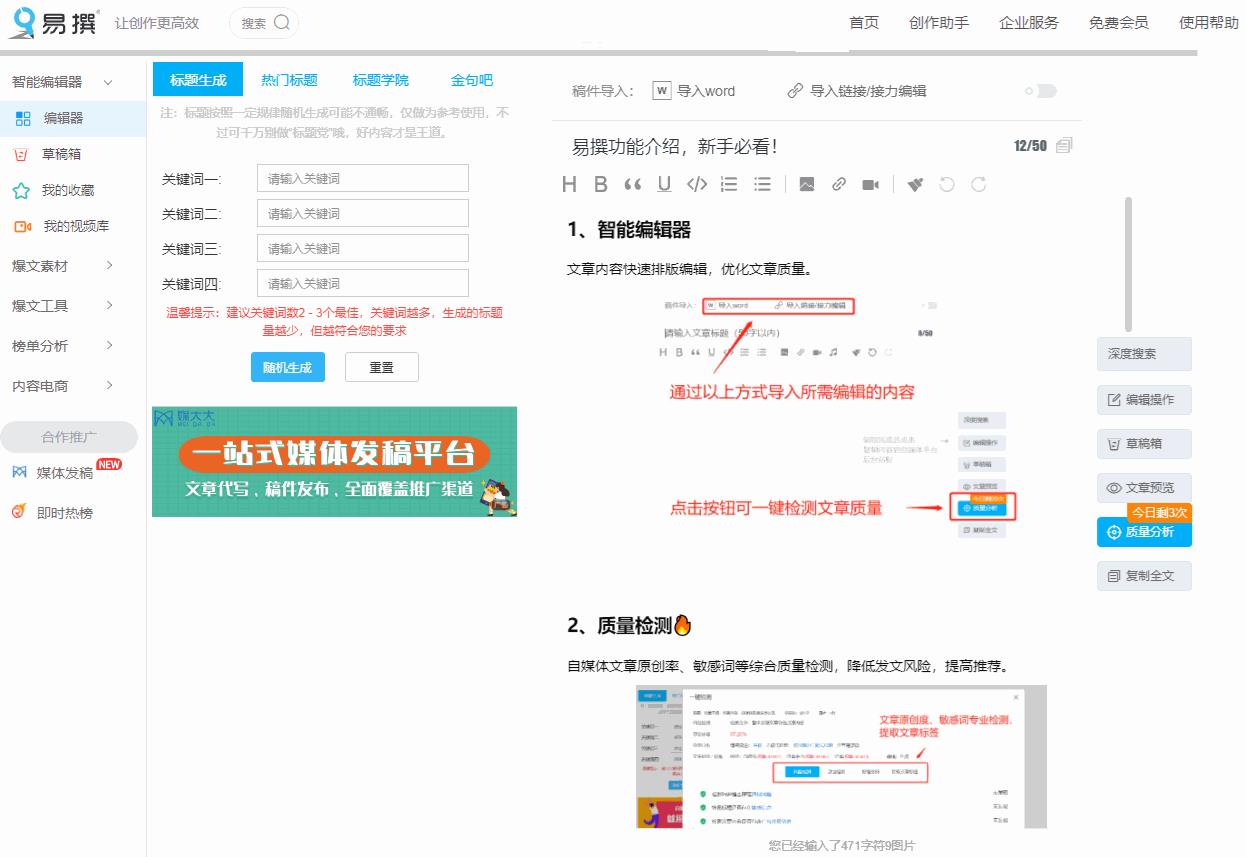Create an ordered numbered list
Image resolution: width=1246 pixels, height=857 pixels.
pos(729,184)
